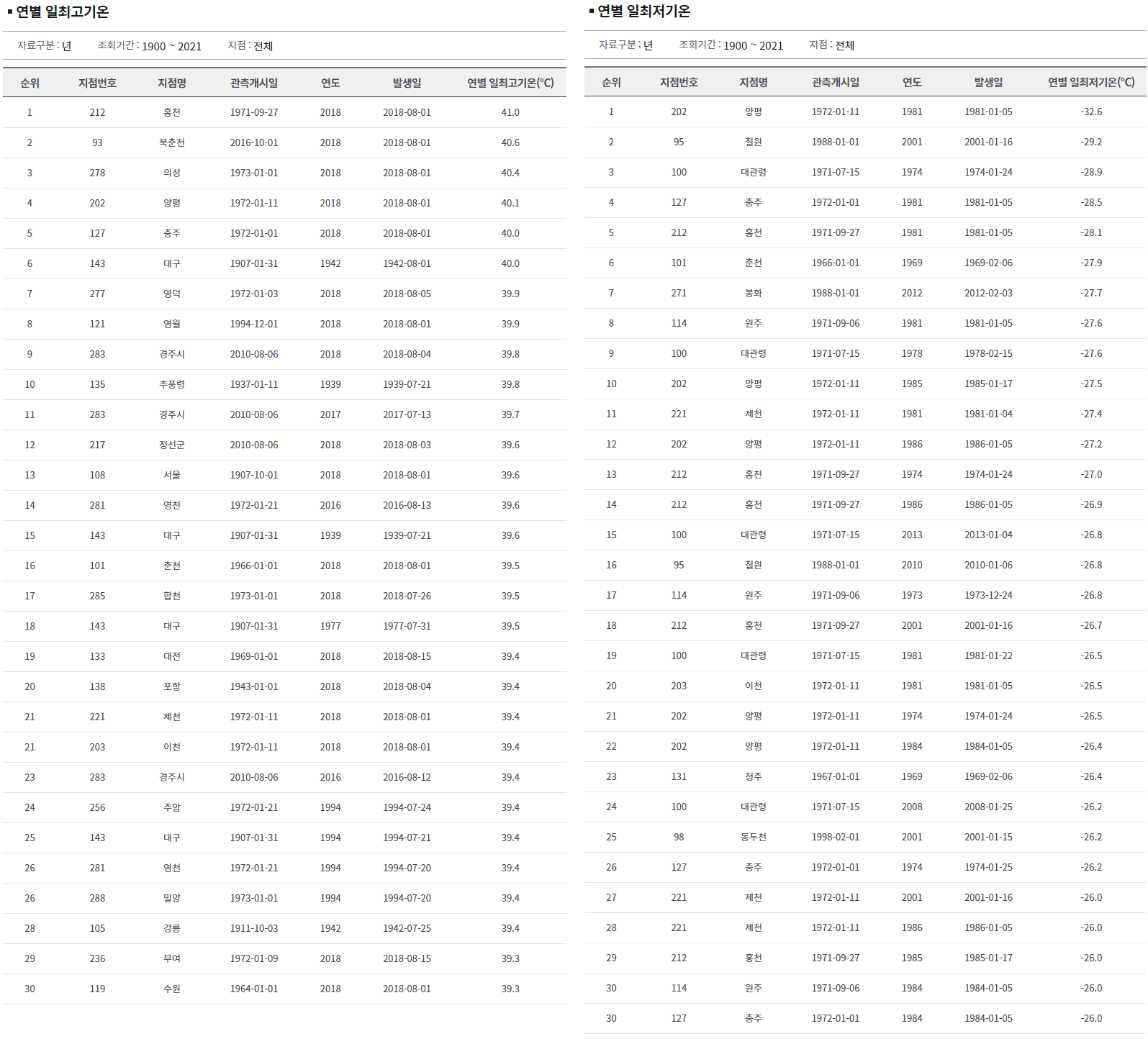Select the 2008-01-25 occurrence date
Viewport: 1148px width, 1039px height.
pos(988,807)
